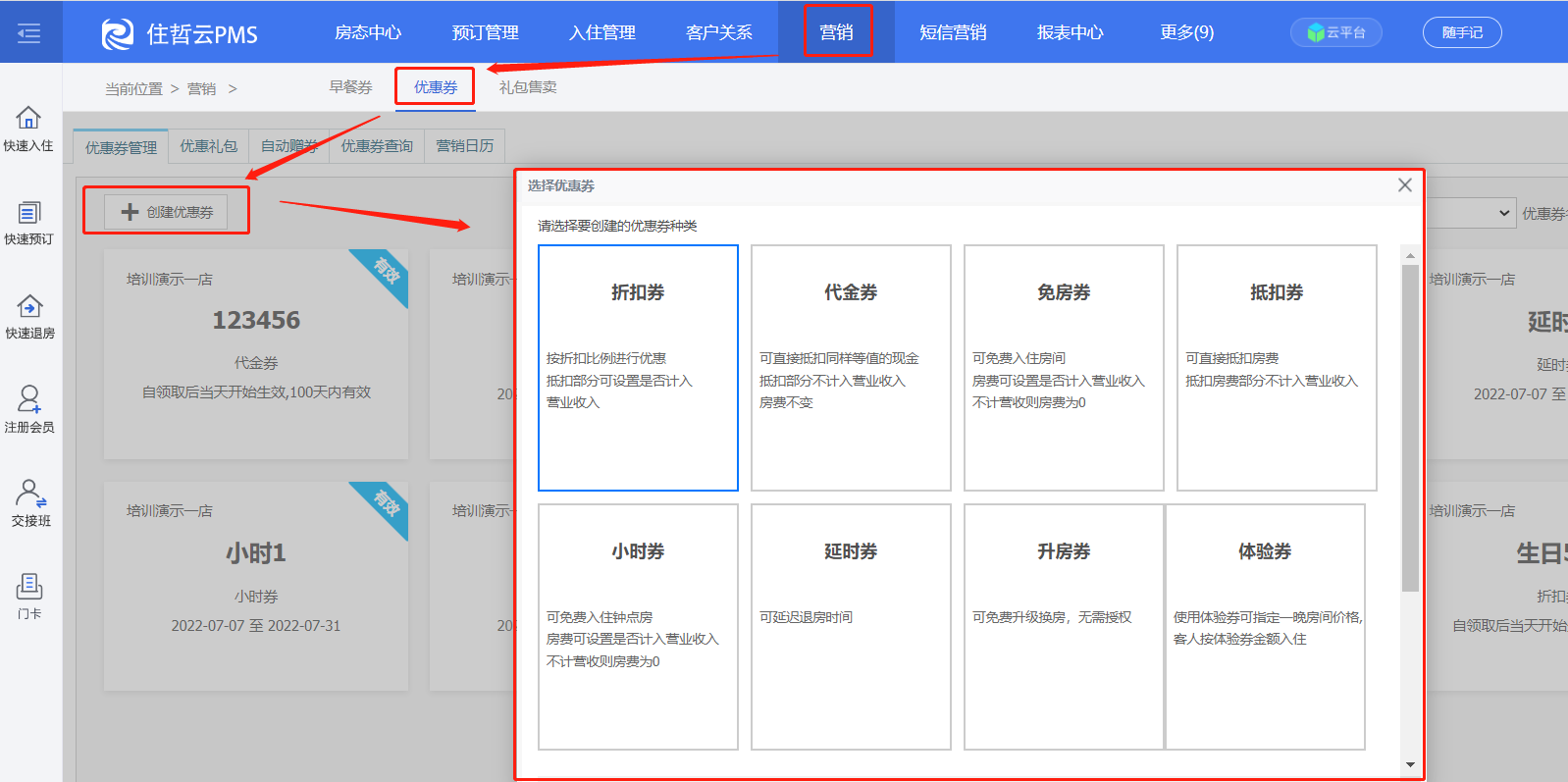Screen dimensions: 1568x782
Task: Open the 小时1 小时券 coupon card
Action: coord(256,586)
